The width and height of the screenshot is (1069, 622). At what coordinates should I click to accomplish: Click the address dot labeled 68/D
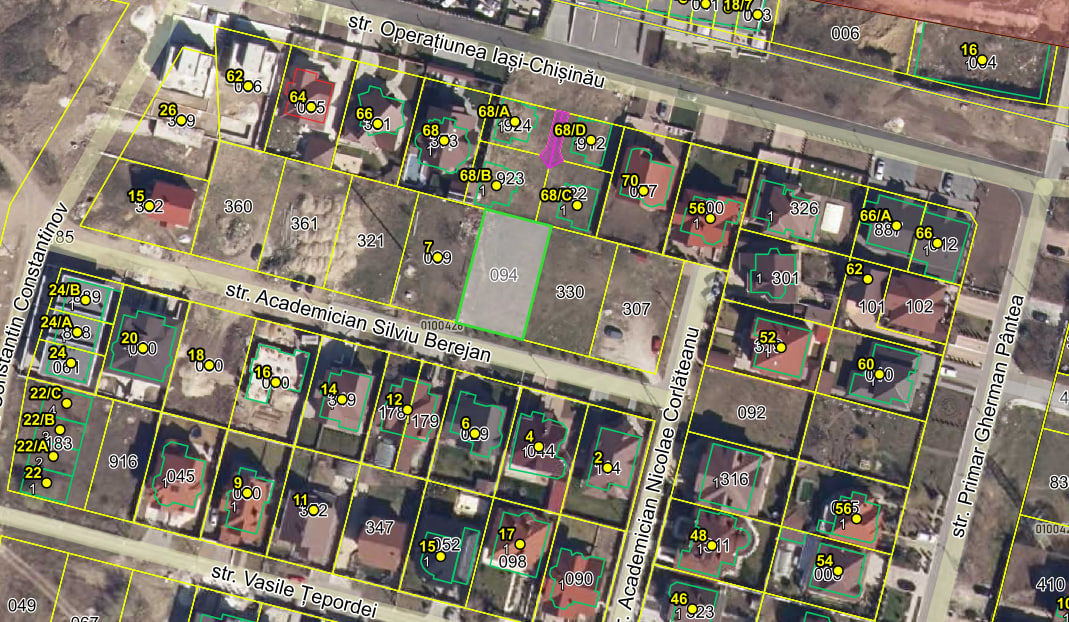pos(591,140)
